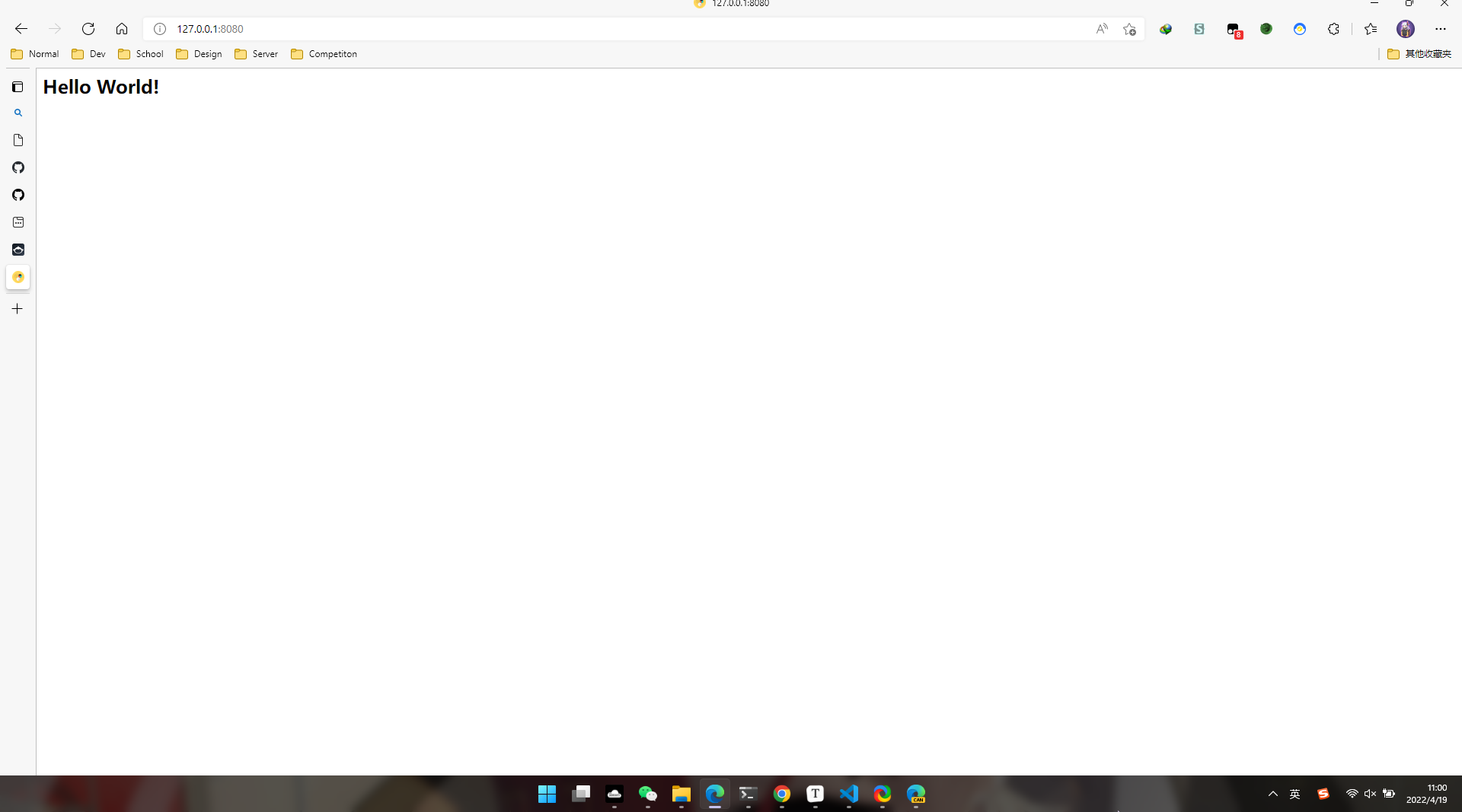1462x812 pixels.
Task: Open the favorites list icon in toolbar
Action: point(1371,29)
